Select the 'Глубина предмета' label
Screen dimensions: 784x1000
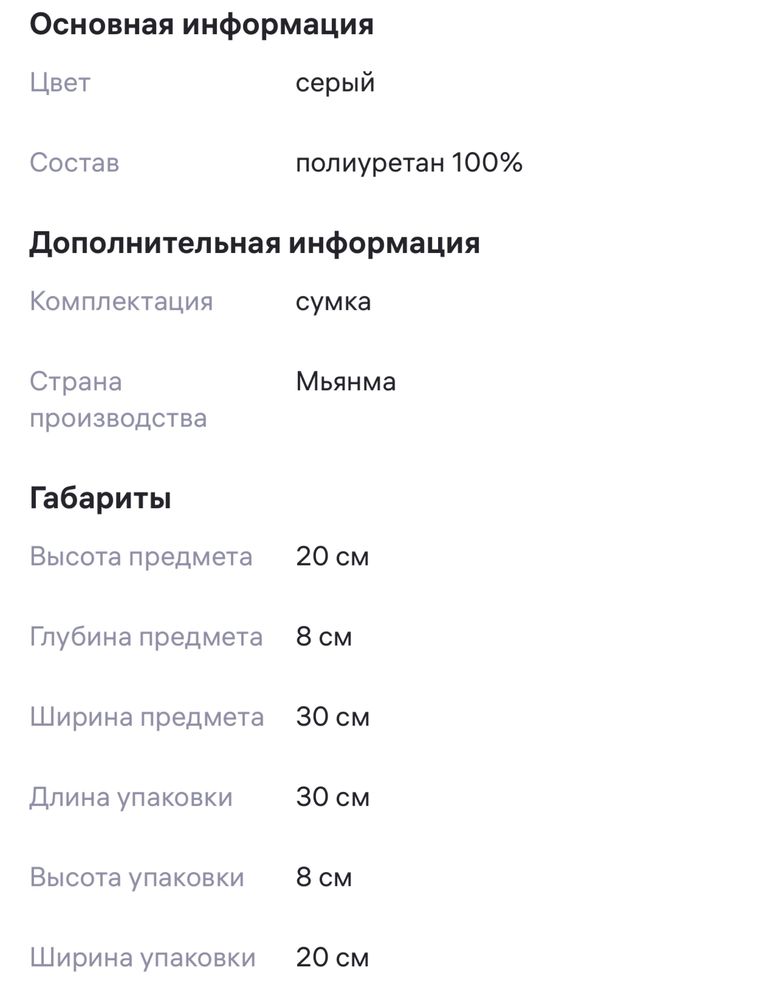146,637
